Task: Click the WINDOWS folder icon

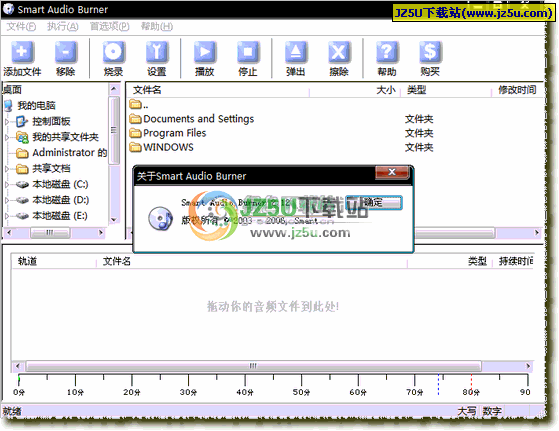Action: 135,147
